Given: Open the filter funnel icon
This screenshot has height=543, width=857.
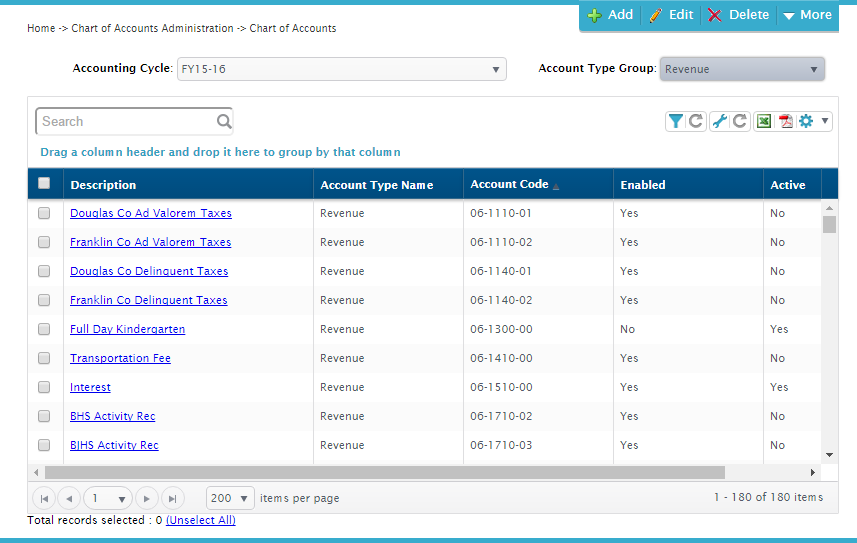Looking at the screenshot, I should (676, 121).
